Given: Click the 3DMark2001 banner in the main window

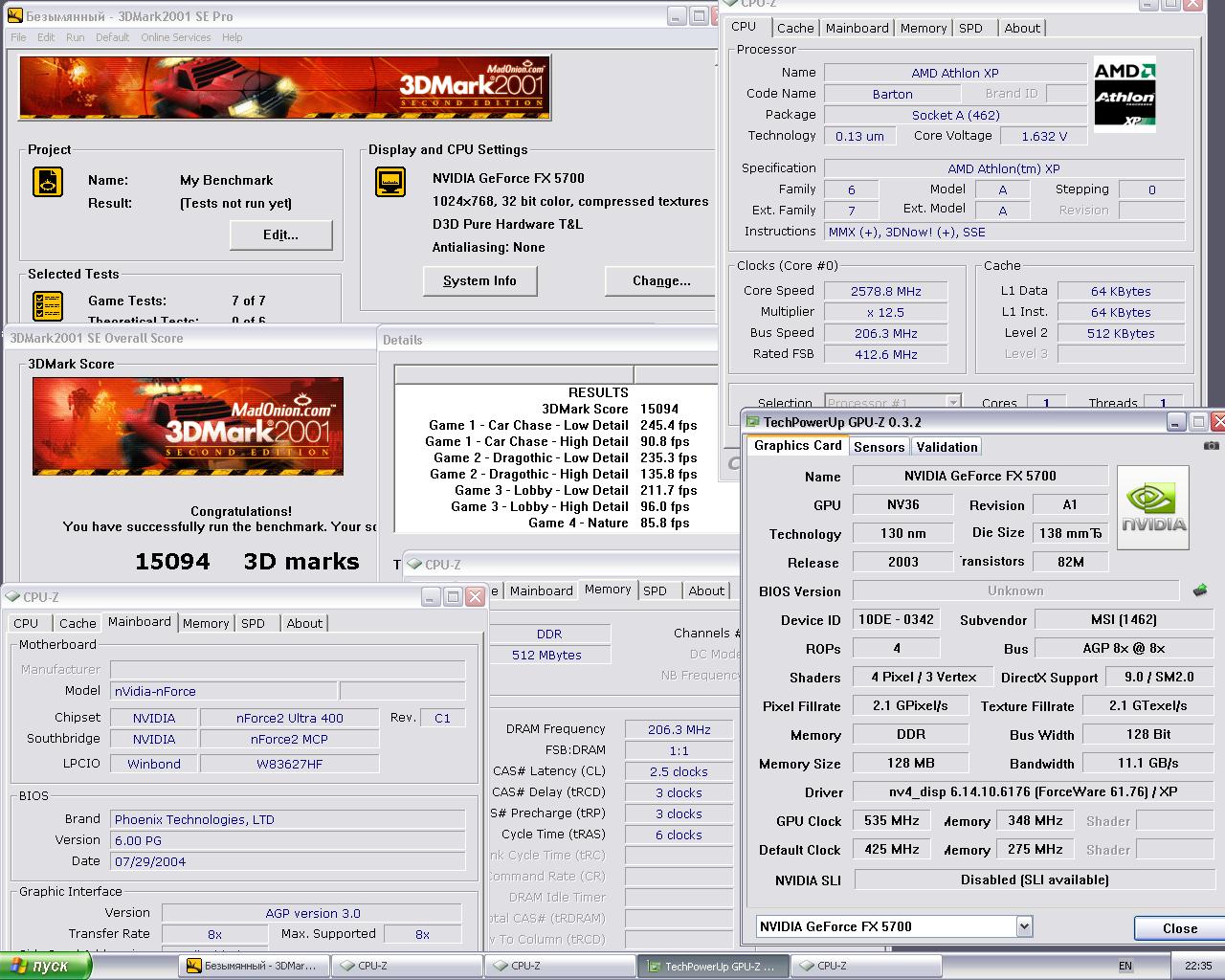Looking at the screenshot, I should click(x=285, y=88).
